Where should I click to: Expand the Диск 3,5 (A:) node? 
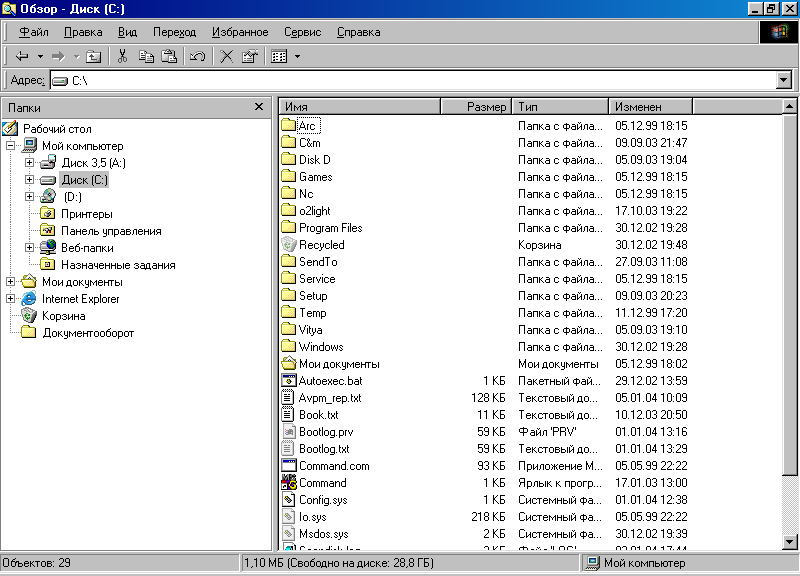tap(30, 163)
